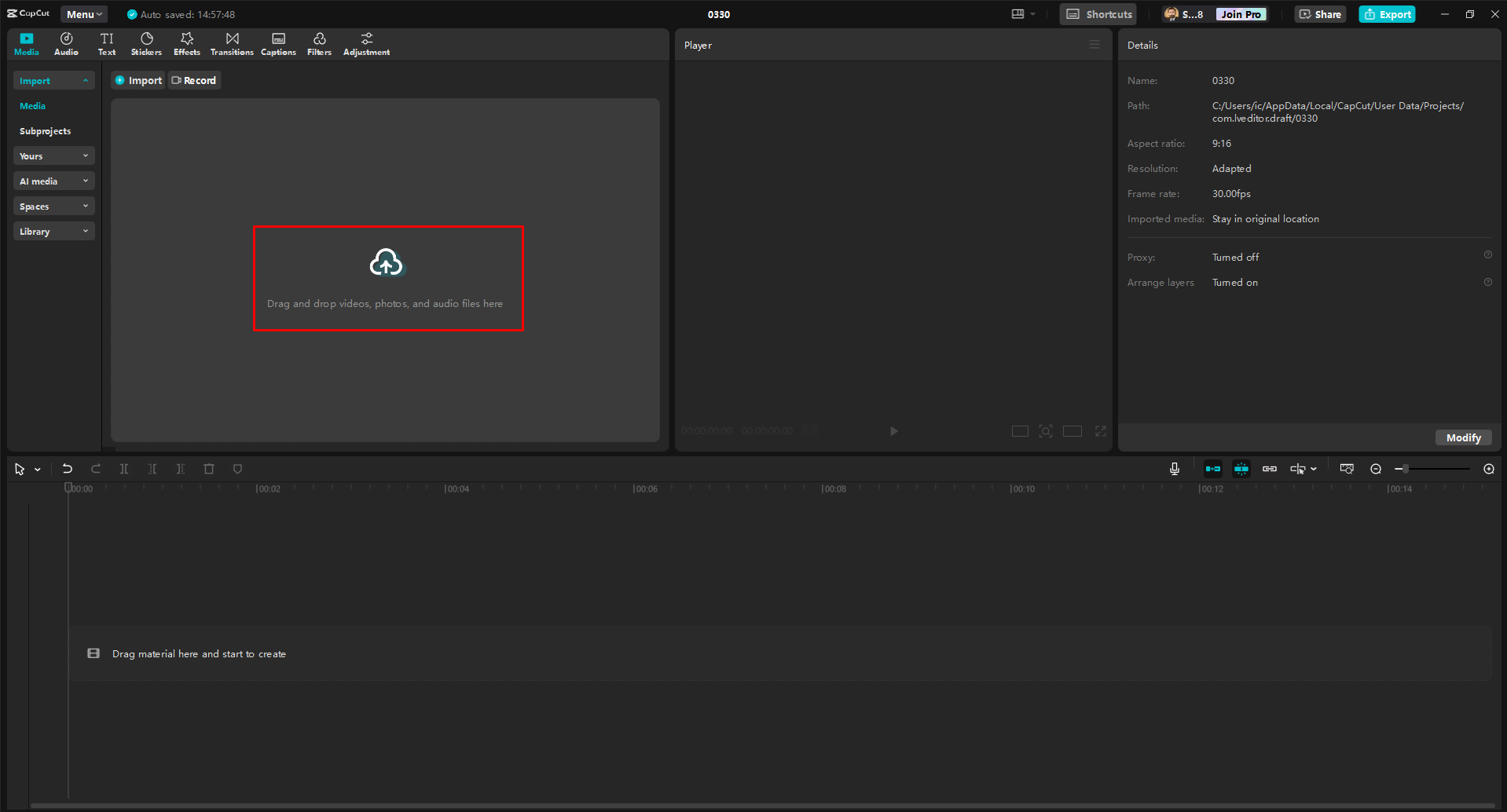Toggle main track magnet

pyautogui.click(x=1213, y=469)
